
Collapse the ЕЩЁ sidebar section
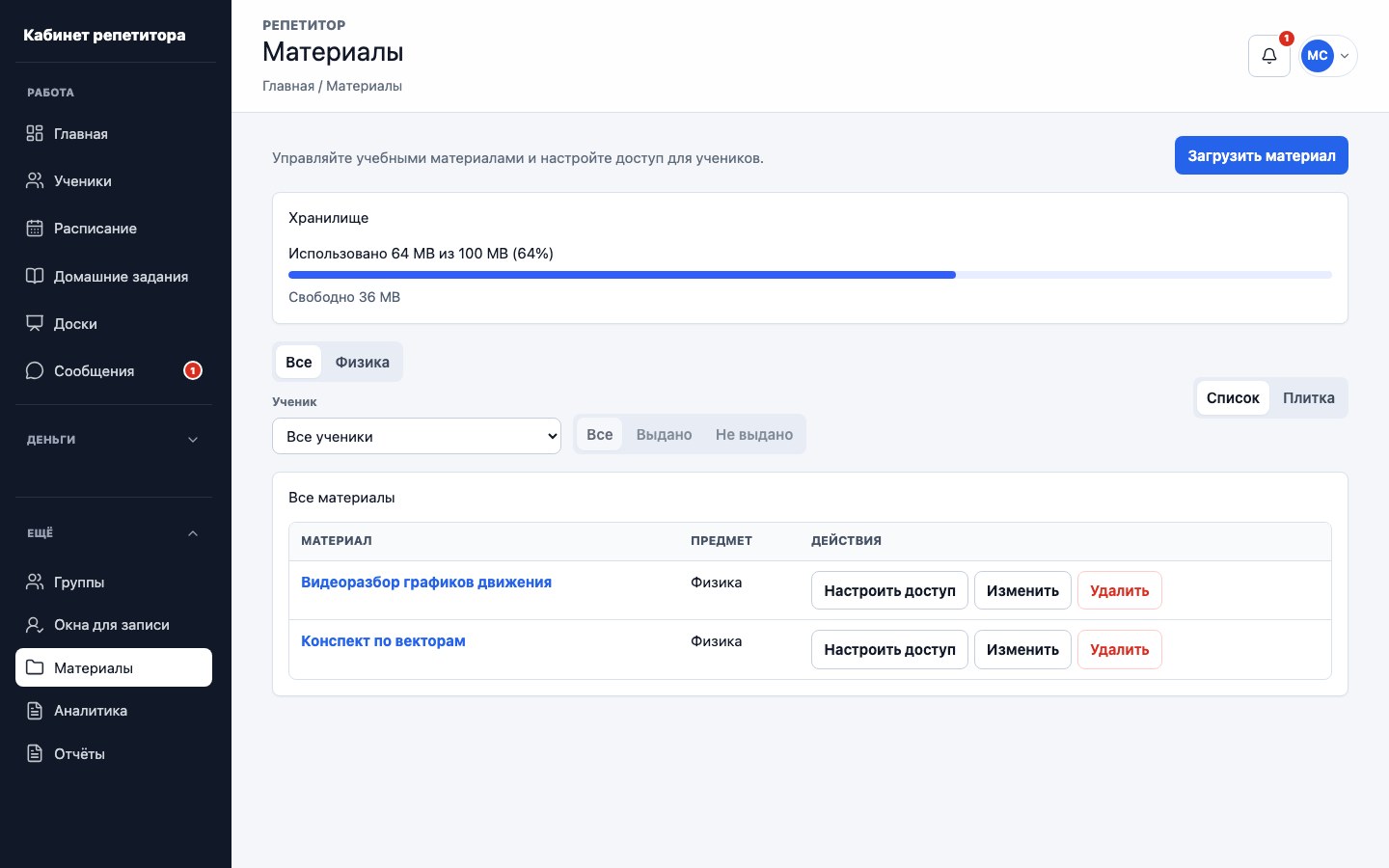pos(114,532)
